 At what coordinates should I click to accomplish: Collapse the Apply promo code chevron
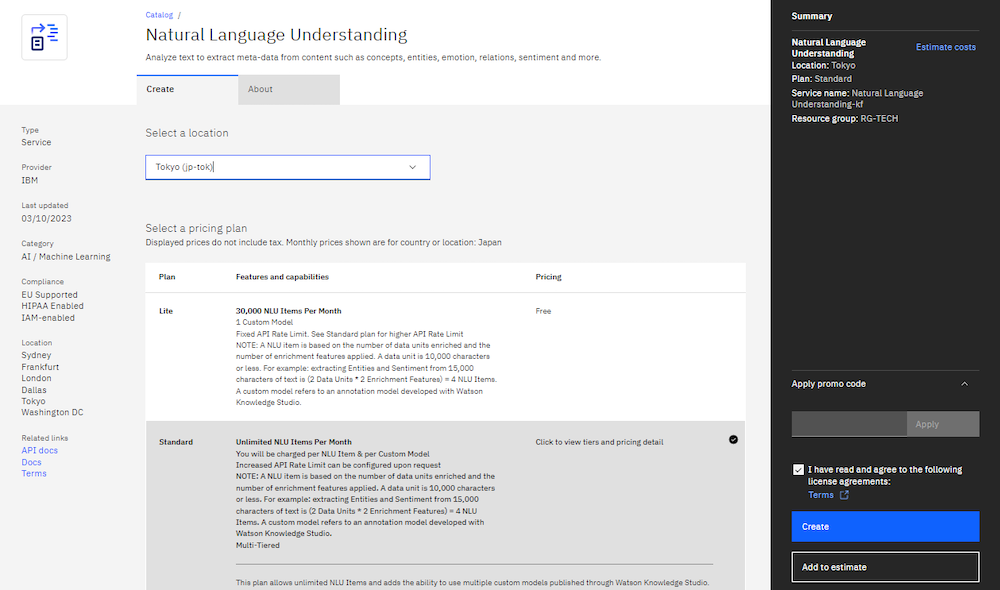click(x=964, y=384)
